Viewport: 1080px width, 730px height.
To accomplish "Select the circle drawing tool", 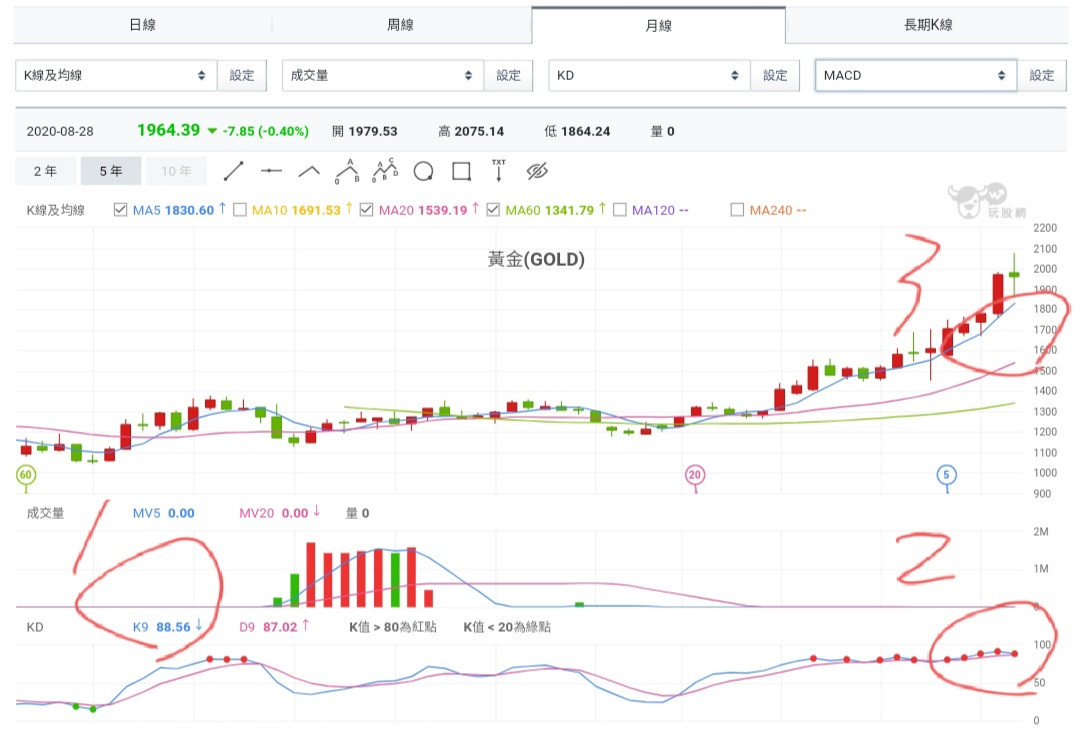I will pyautogui.click(x=423, y=171).
